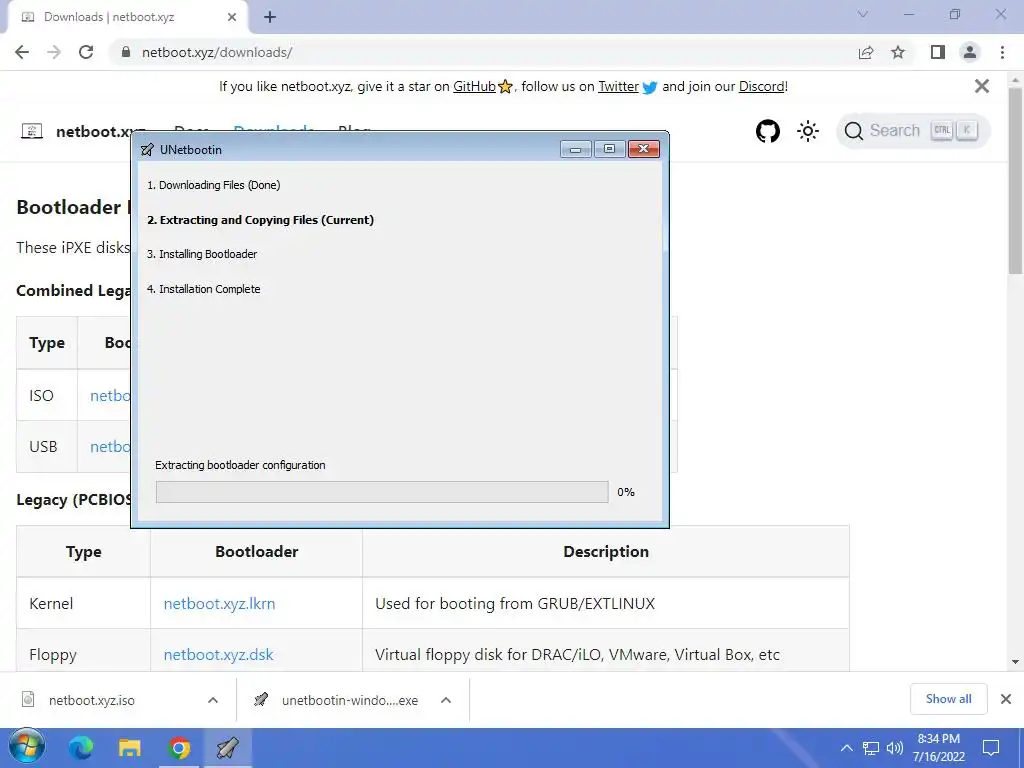Screen dimensions: 1024x768
Task: Reload the netboot.xyz downloads page
Action: (86, 52)
